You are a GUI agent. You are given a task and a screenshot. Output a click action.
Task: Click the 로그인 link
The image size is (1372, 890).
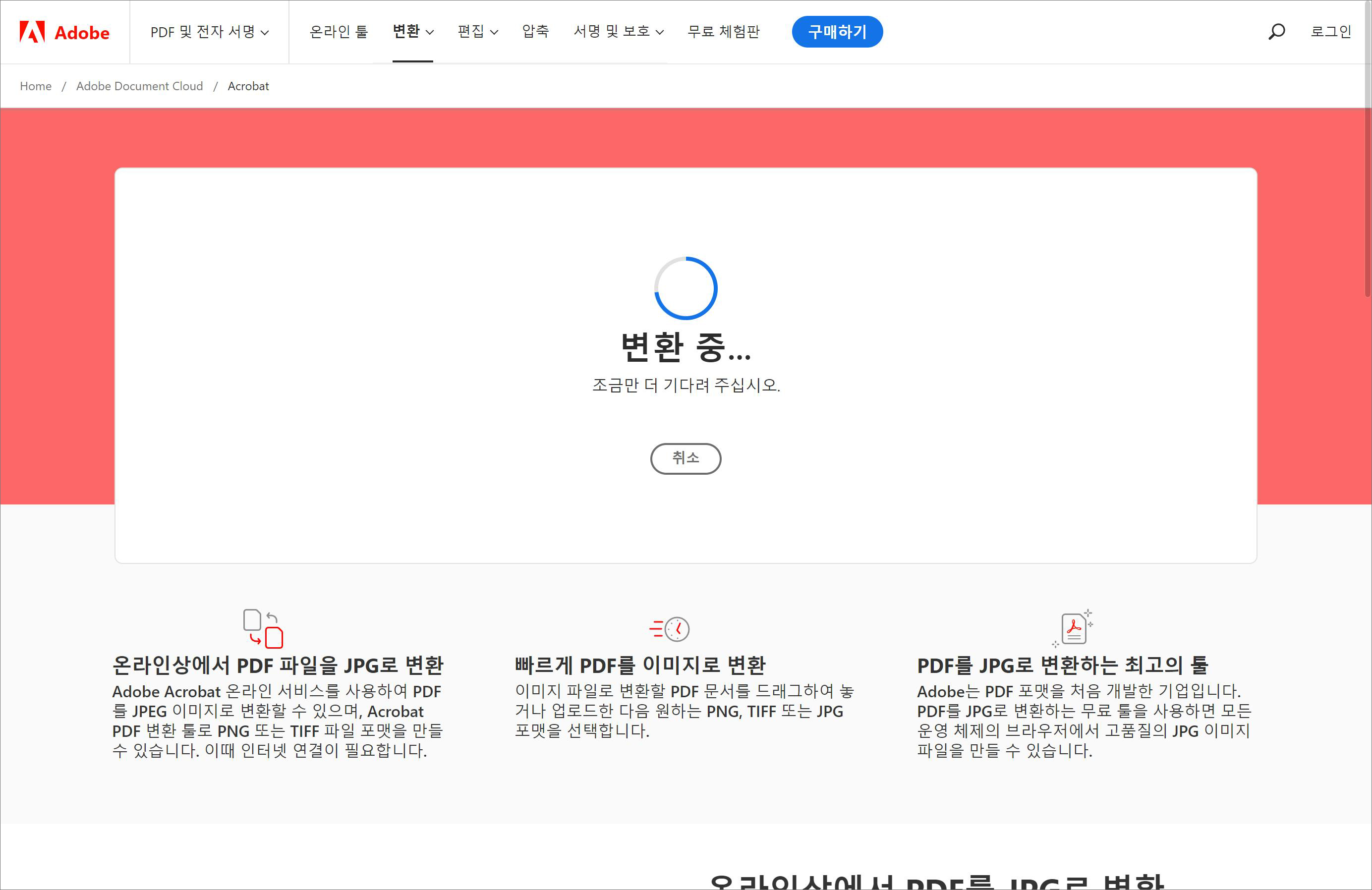pyautogui.click(x=1330, y=32)
